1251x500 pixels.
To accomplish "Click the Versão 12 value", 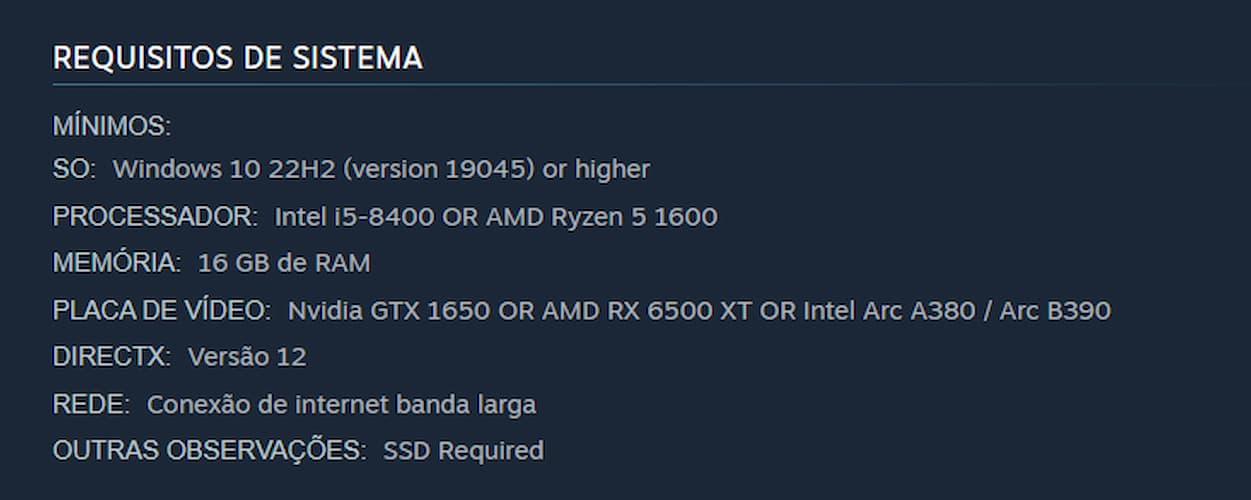I will 247,357.
